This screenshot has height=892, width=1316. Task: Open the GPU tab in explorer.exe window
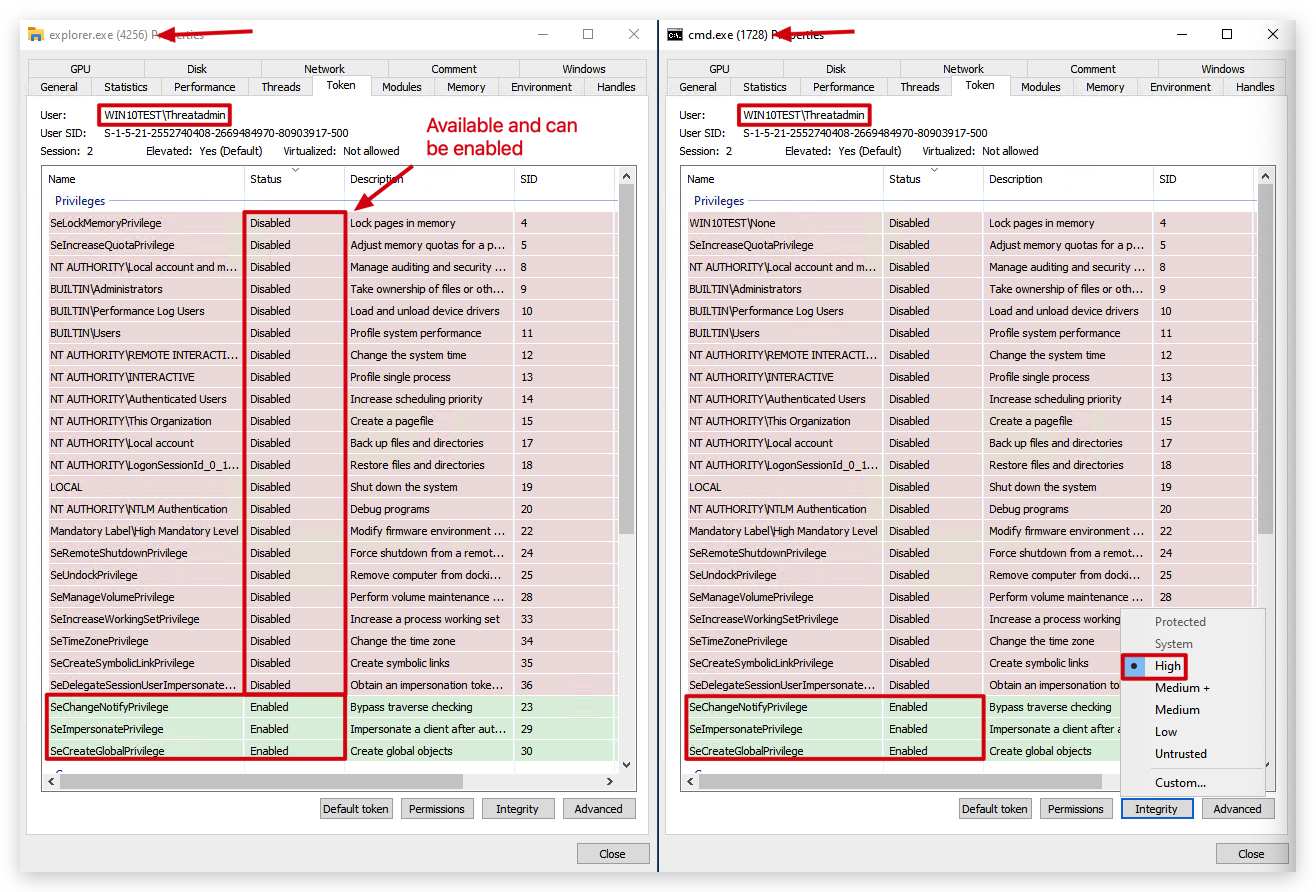(x=80, y=69)
